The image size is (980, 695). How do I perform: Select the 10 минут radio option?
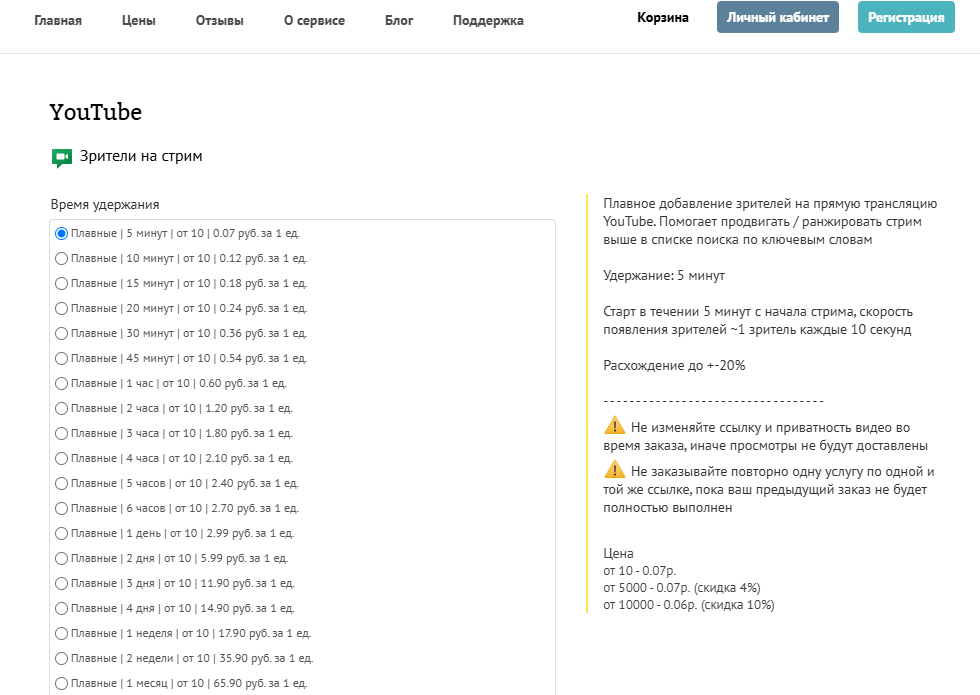tap(61, 258)
